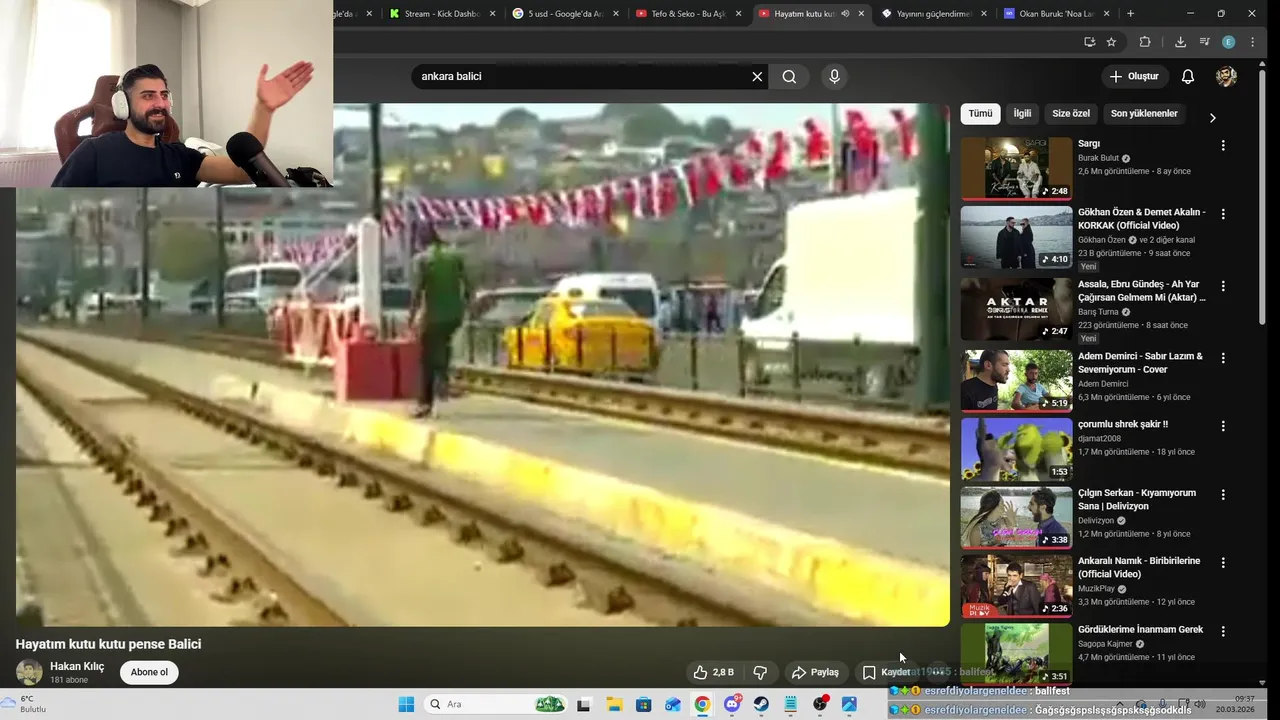1280x720 pixels.
Task: Open the çorumlu shrek şakir thumbnail
Action: (1016, 449)
